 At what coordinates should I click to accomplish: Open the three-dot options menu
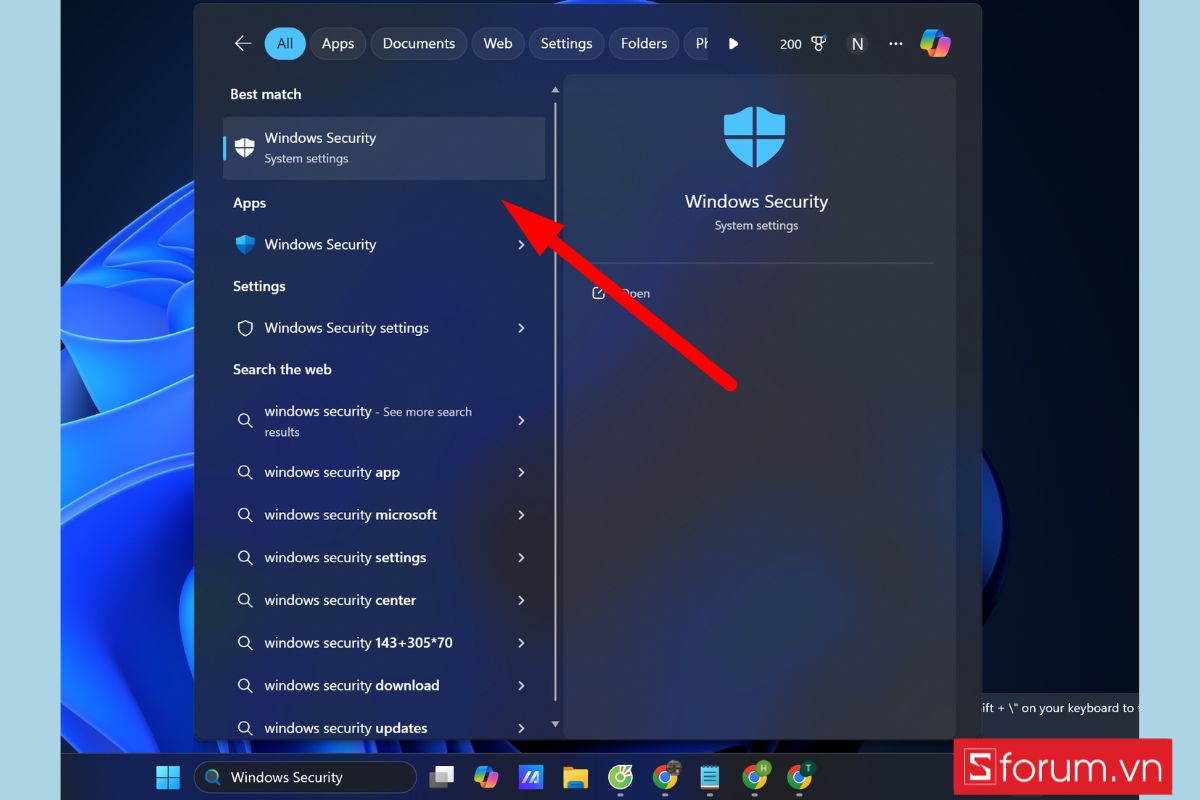pyautogui.click(x=896, y=43)
